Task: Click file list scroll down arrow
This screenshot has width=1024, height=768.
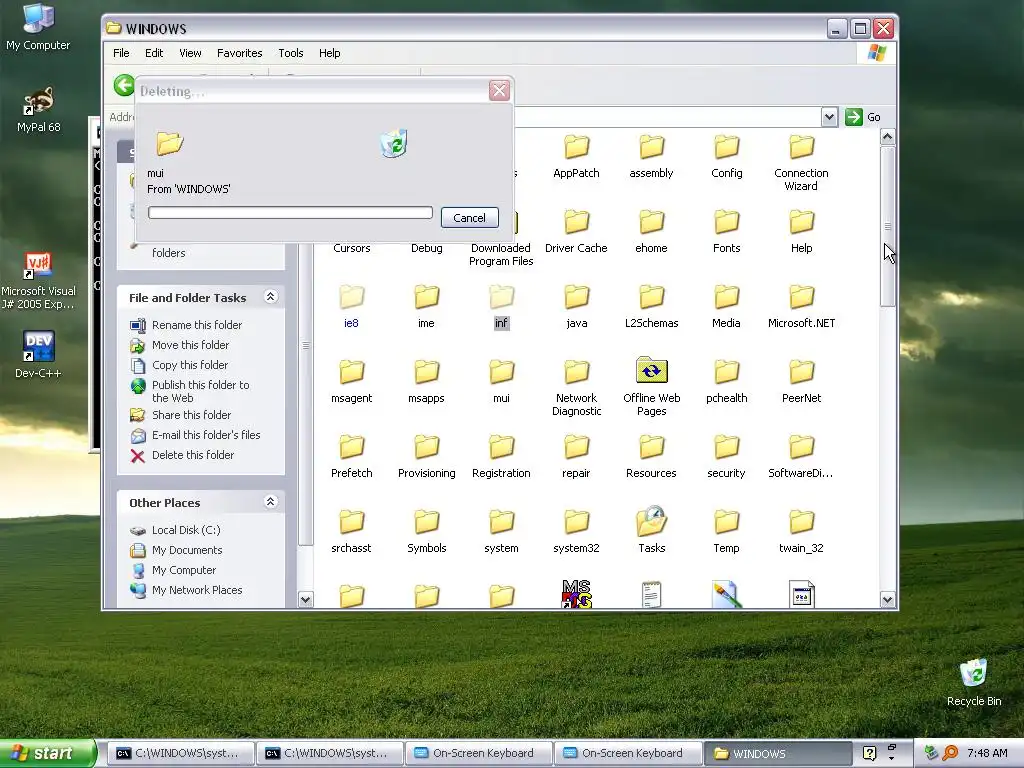Action: (887, 599)
